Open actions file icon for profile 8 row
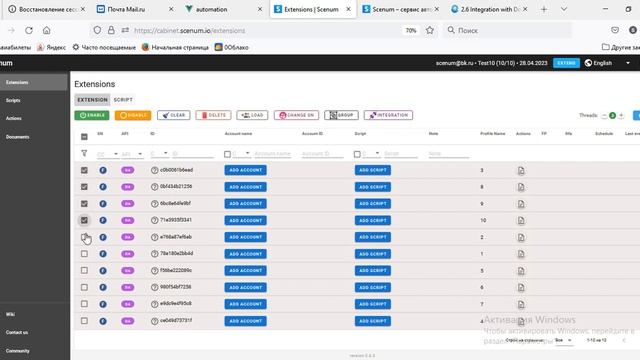This screenshot has height=360, width=640. pos(521,187)
